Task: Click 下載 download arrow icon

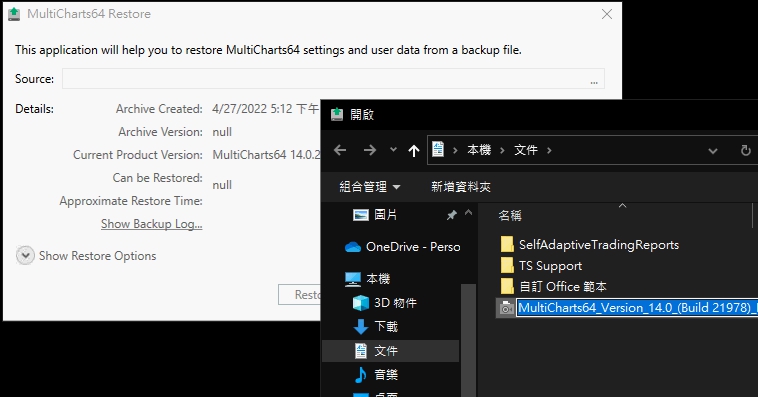Action: (361, 327)
